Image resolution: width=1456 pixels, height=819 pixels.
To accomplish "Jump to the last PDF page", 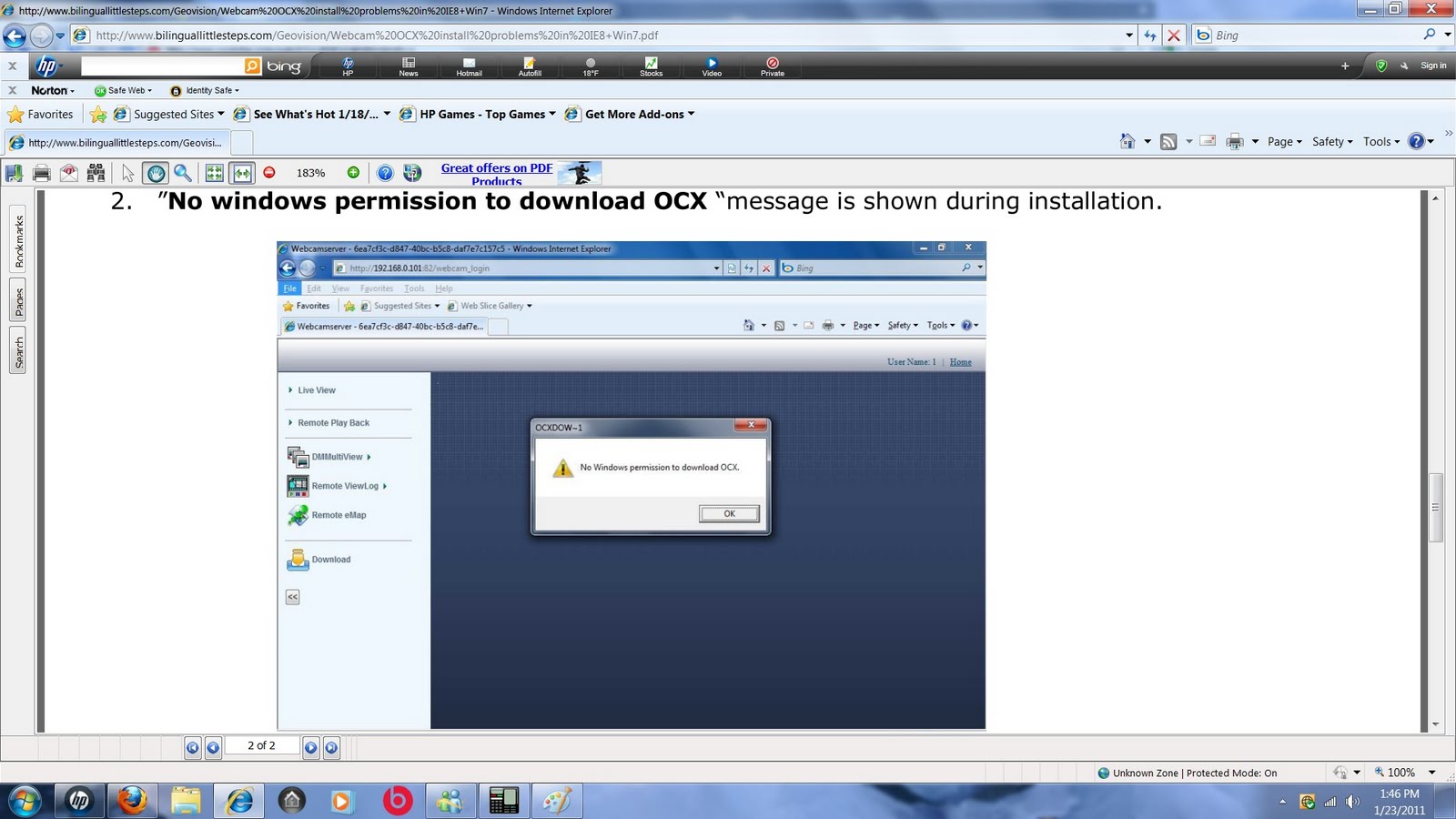I will tap(331, 748).
